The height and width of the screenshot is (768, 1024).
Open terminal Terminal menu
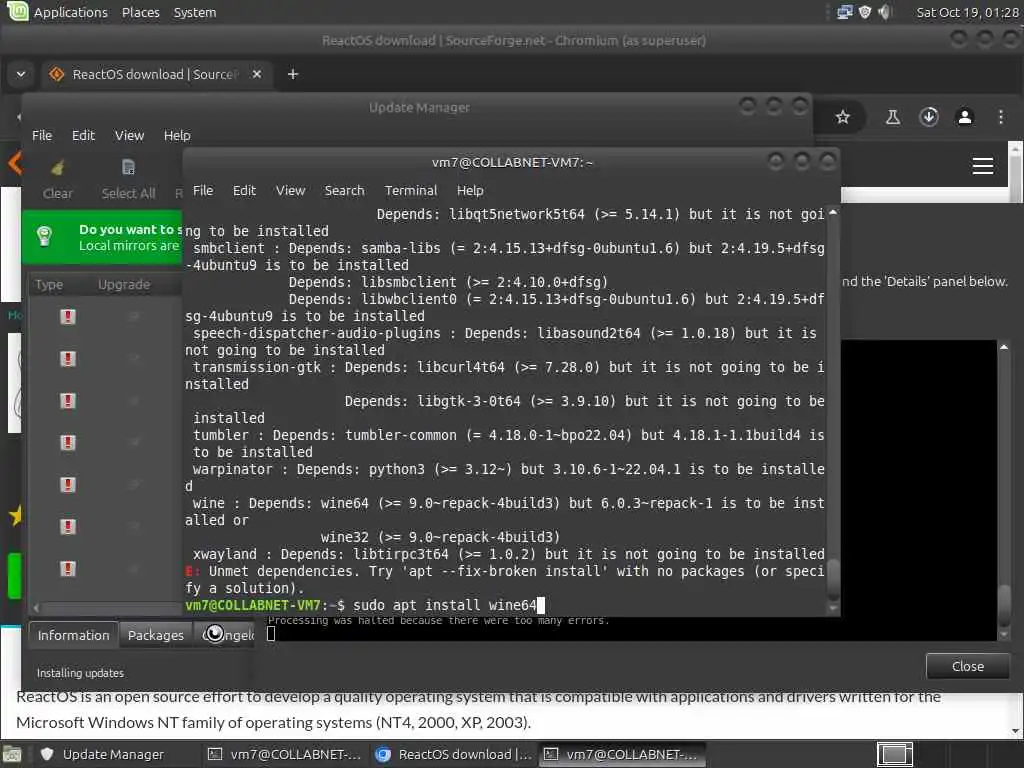point(411,191)
